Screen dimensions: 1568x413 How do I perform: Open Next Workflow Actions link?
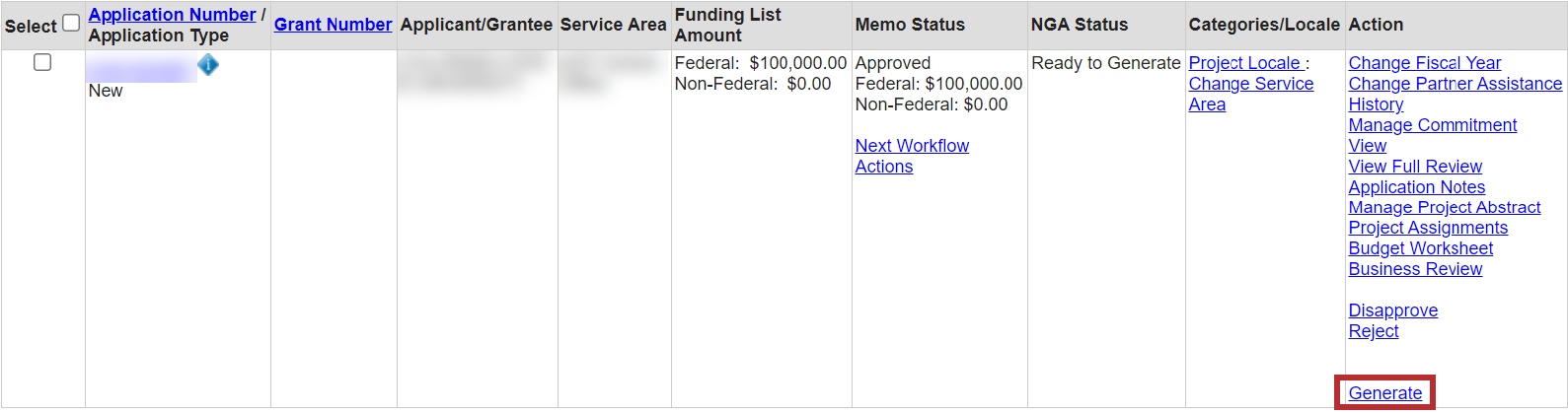911,156
